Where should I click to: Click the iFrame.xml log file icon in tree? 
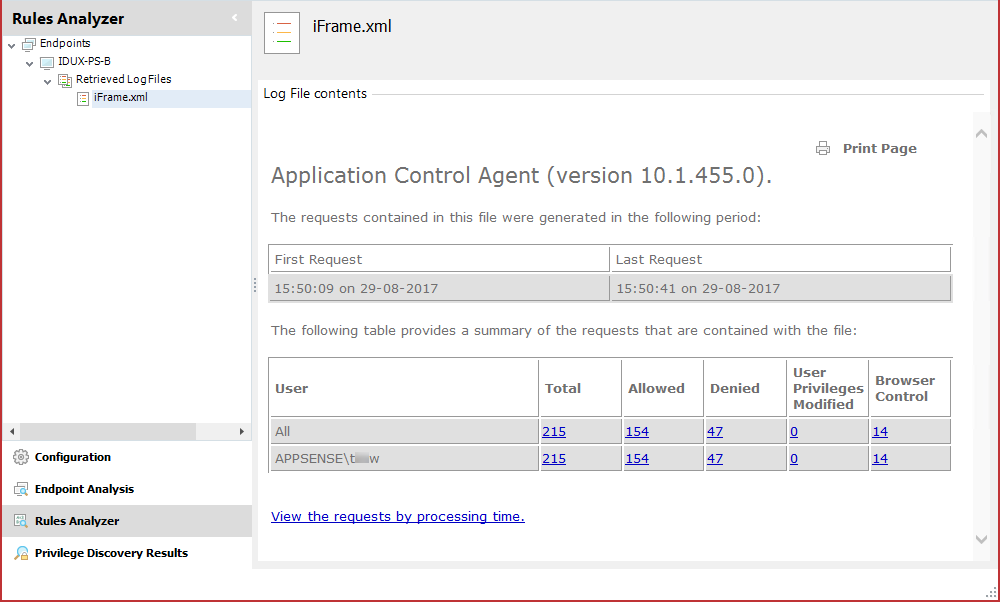pyautogui.click(x=83, y=98)
